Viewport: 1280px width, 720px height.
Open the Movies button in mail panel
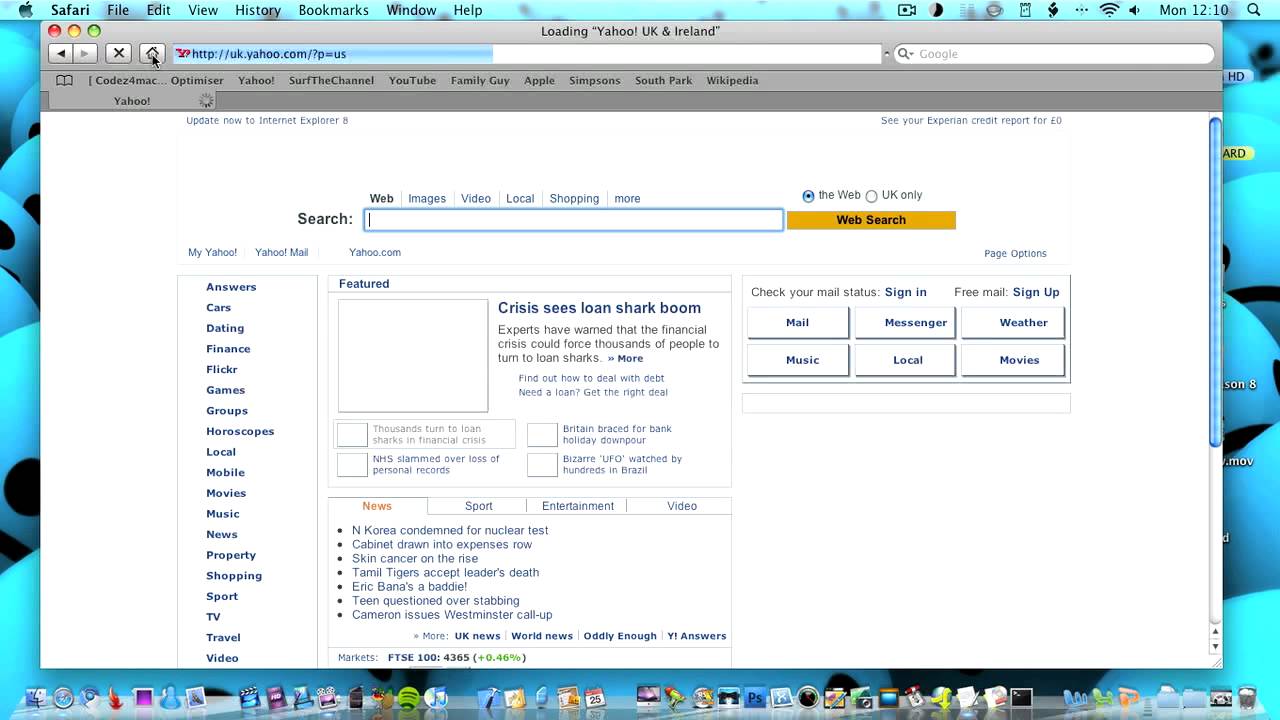point(1014,360)
